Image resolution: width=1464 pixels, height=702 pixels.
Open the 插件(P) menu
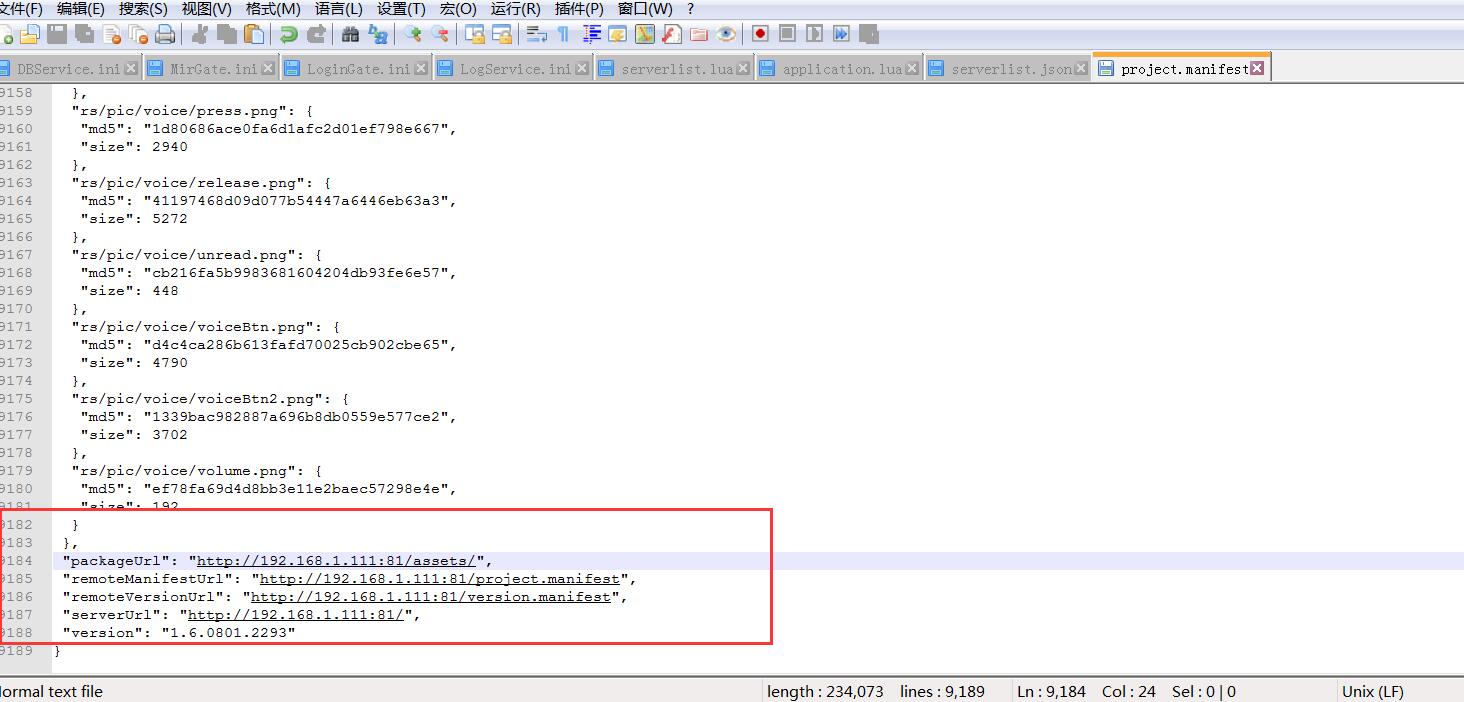click(x=579, y=9)
